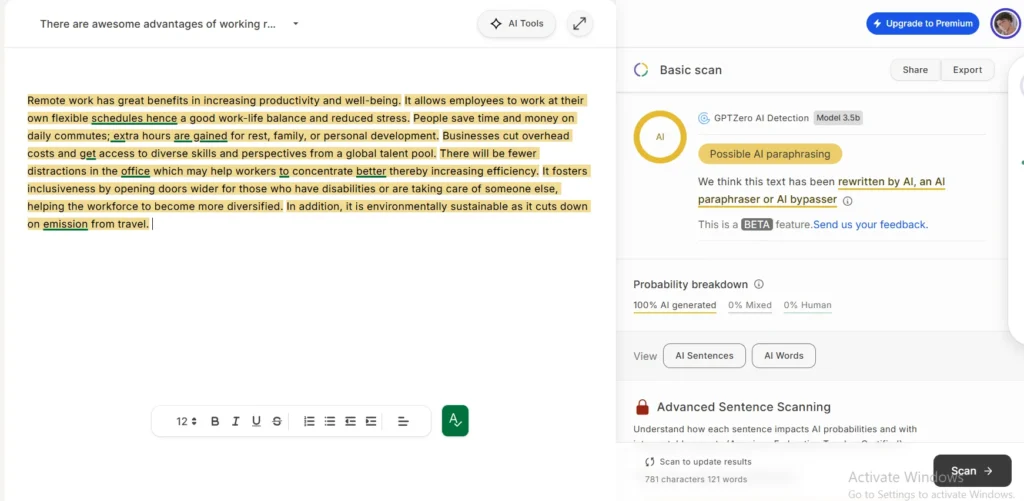
Task: Click the Advanced Sentence Scanning heading
Action: (744, 407)
